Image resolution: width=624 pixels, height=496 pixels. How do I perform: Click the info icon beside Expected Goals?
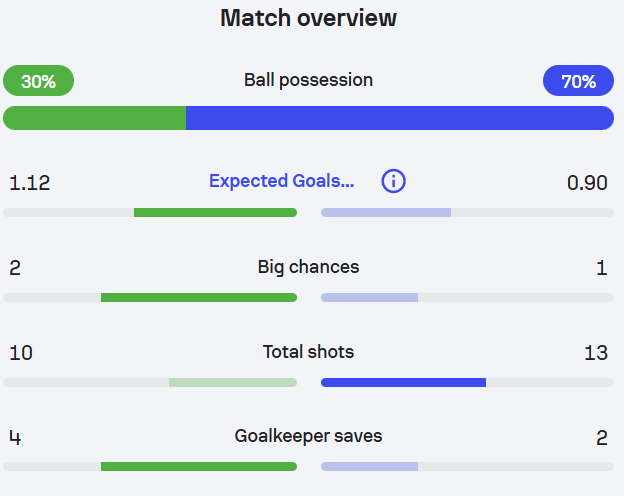click(x=394, y=181)
